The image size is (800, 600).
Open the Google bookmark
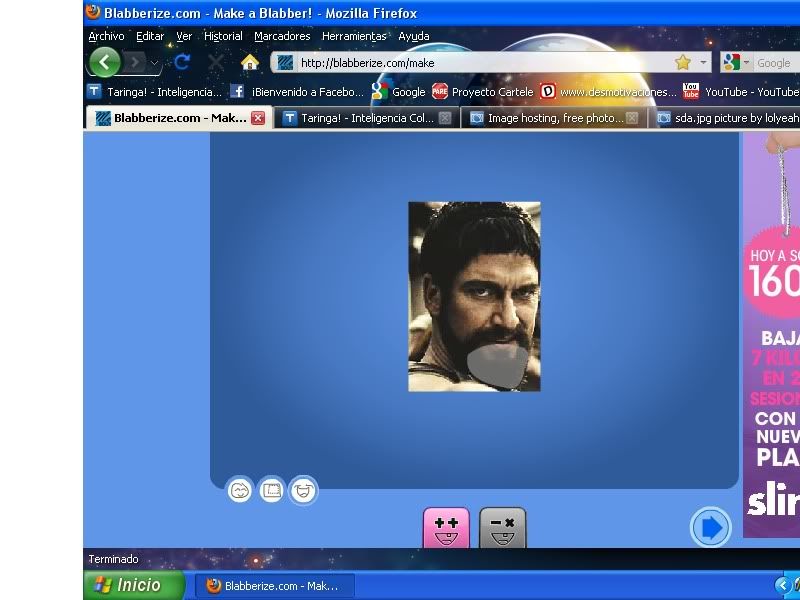pos(398,92)
